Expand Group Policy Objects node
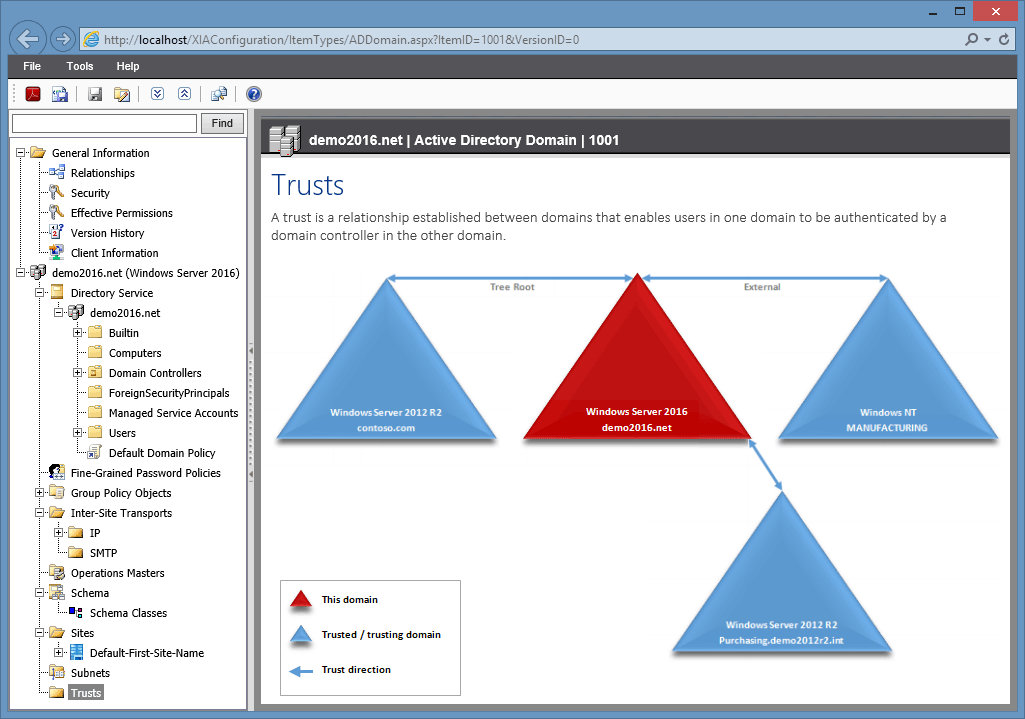 pyautogui.click(x=39, y=493)
